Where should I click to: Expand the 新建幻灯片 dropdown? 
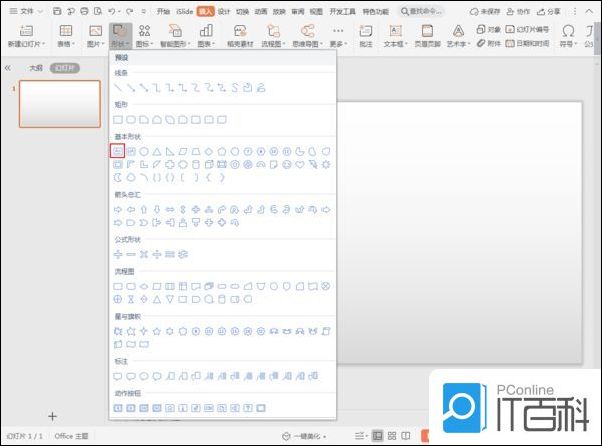click(26, 44)
